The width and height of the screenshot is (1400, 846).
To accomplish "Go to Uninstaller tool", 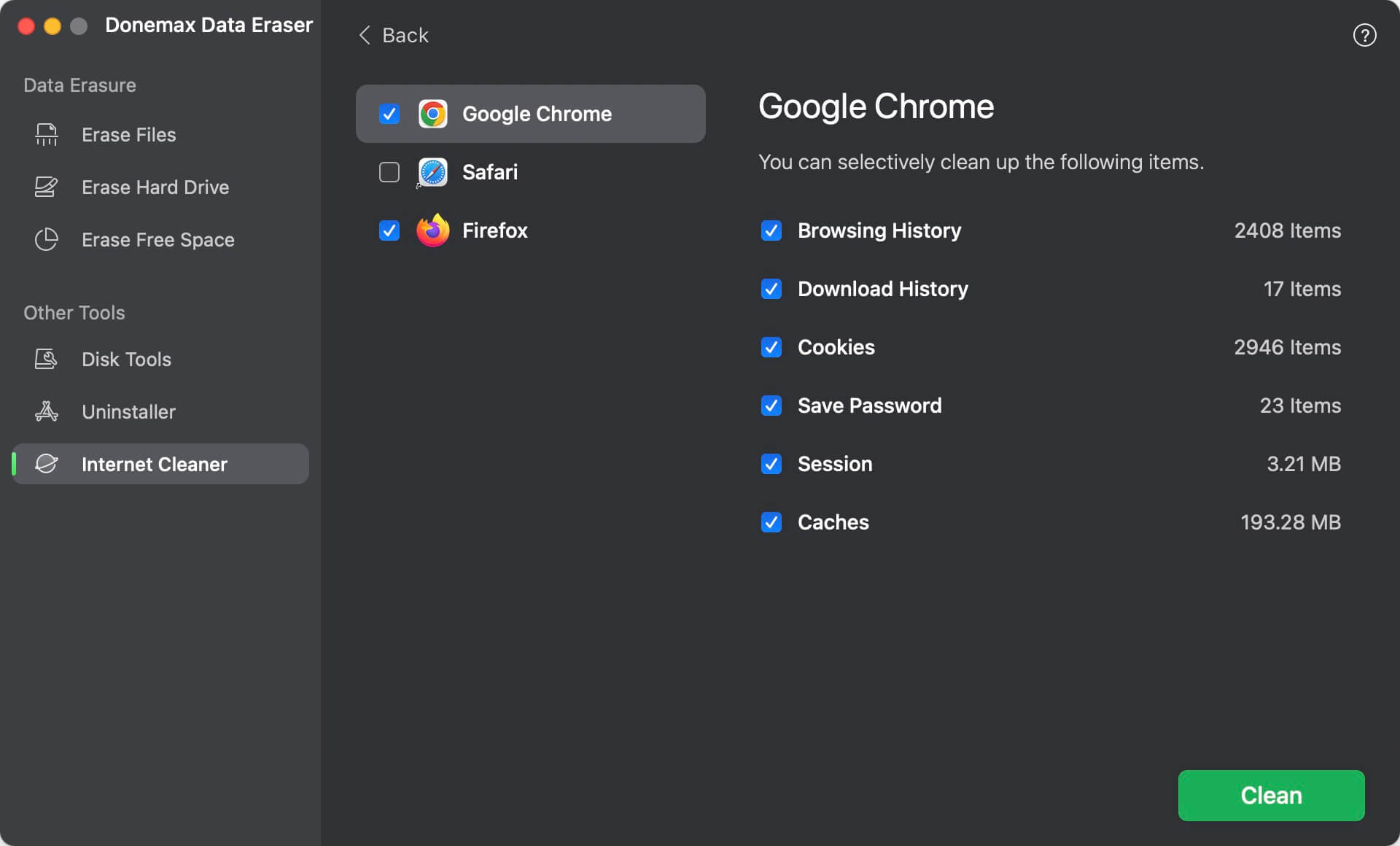I will [x=160, y=412].
